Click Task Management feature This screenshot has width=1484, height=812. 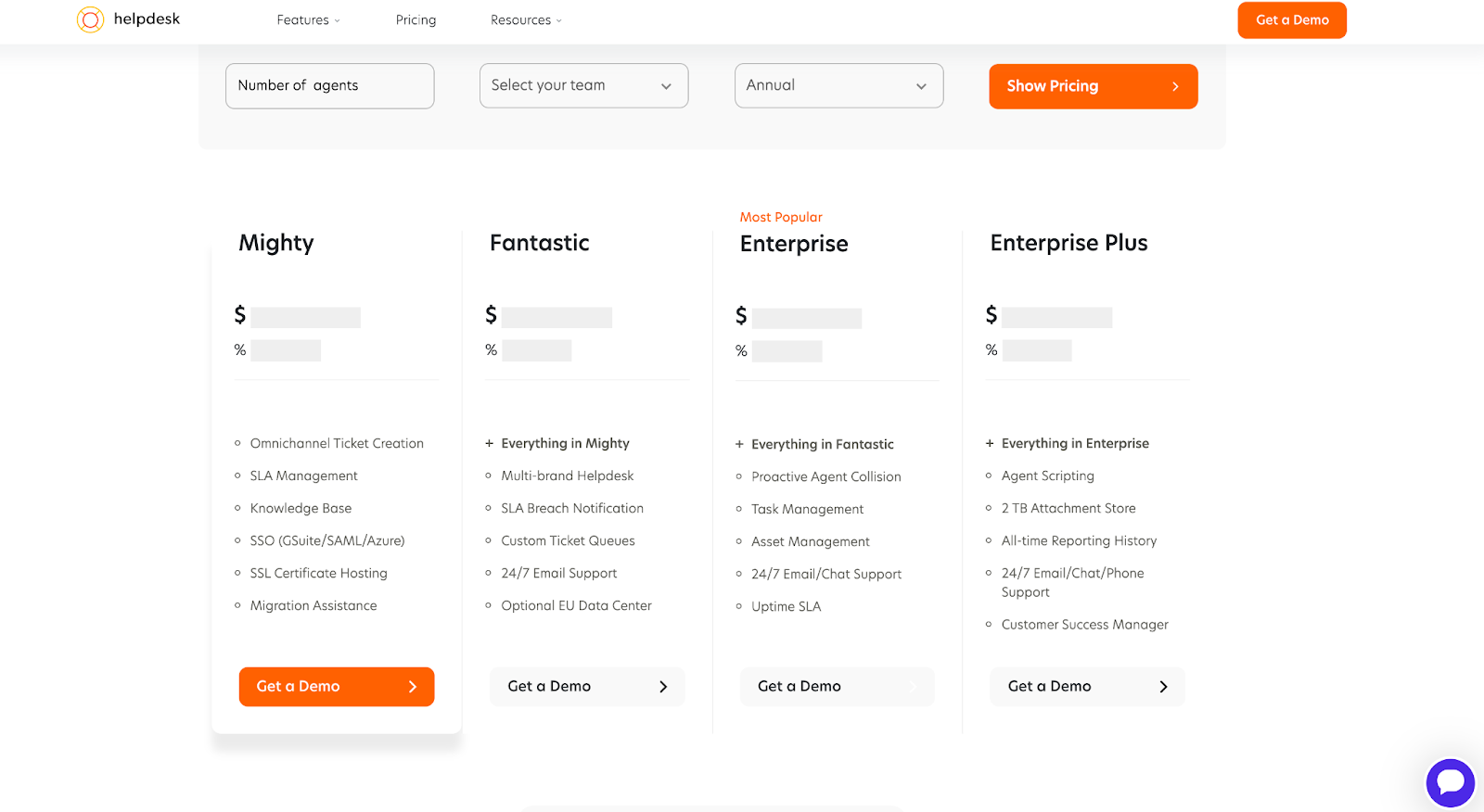pyautogui.click(x=807, y=510)
